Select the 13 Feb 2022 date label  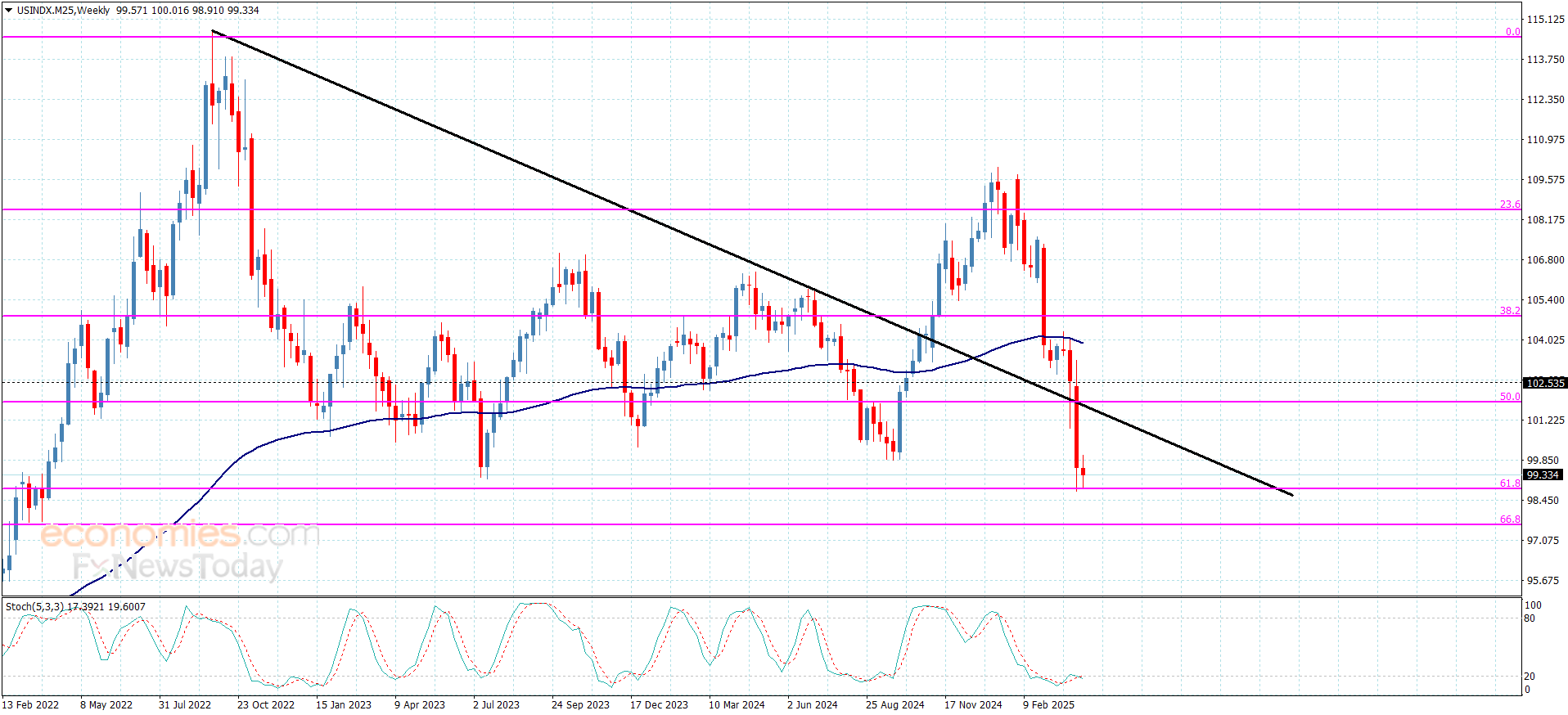[x=30, y=705]
